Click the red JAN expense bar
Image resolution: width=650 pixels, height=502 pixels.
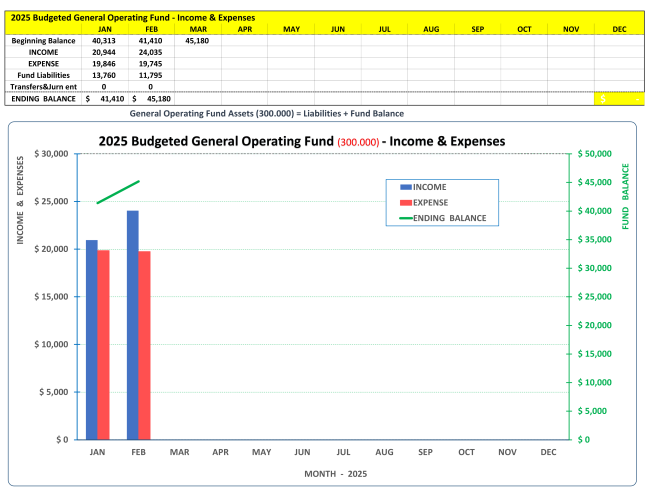(x=103, y=345)
